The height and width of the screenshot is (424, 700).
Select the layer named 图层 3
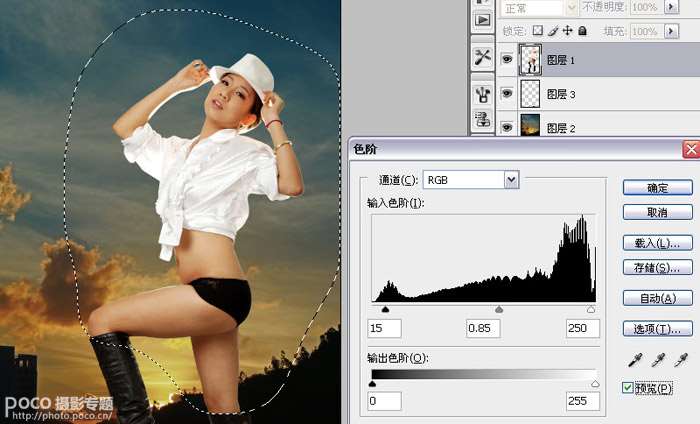click(x=561, y=94)
